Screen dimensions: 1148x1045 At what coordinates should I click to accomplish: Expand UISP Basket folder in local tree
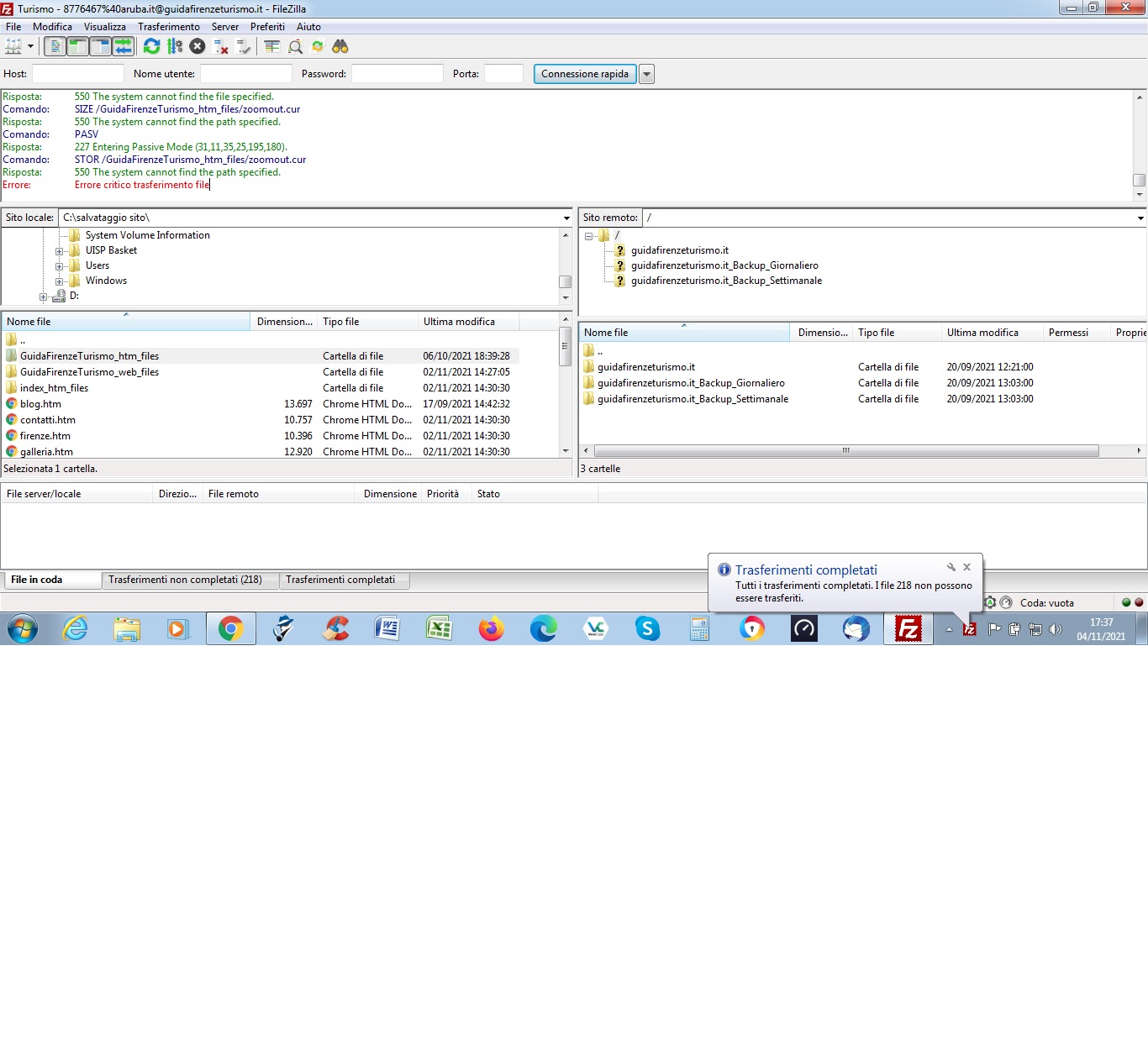pos(60,251)
